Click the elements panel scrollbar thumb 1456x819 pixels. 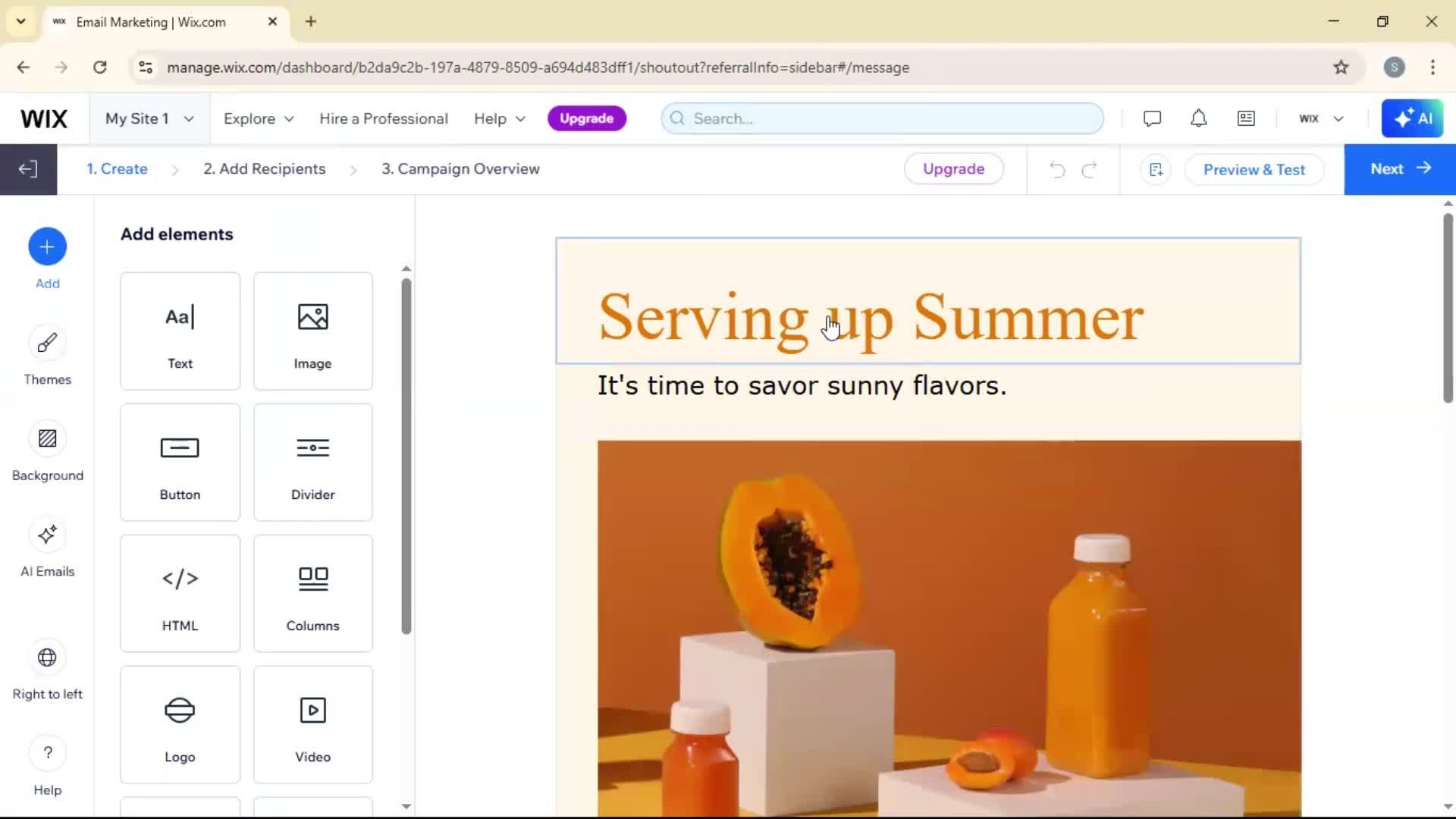[x=406, y=455]
